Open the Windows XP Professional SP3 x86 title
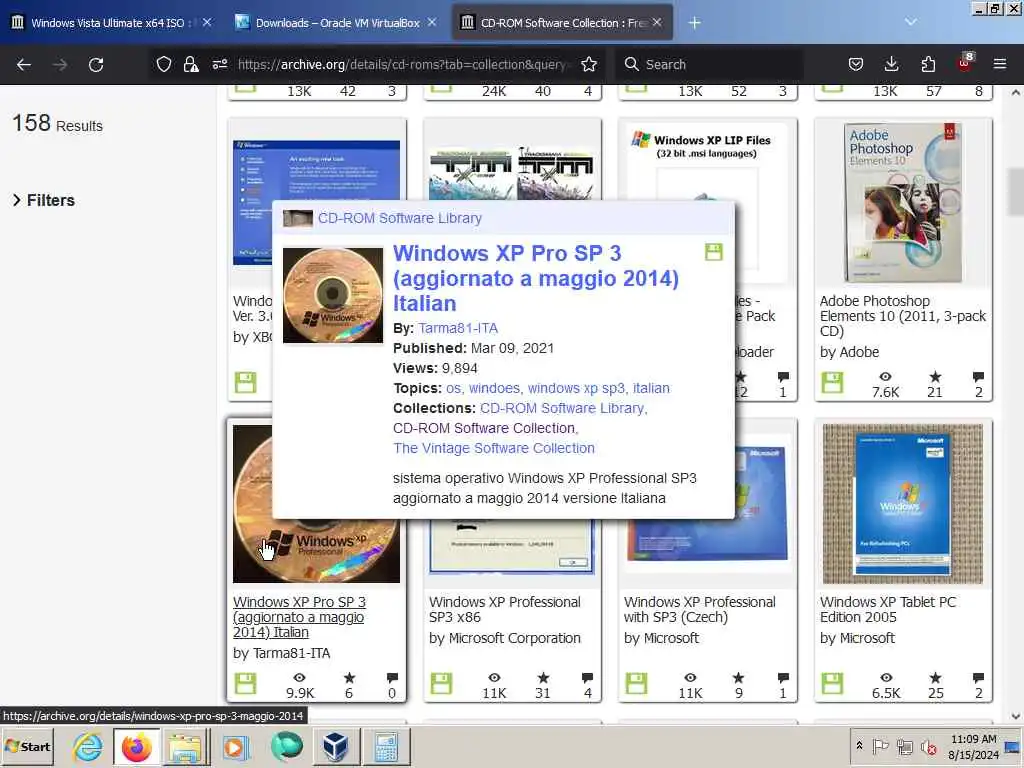 pos(504,609)
